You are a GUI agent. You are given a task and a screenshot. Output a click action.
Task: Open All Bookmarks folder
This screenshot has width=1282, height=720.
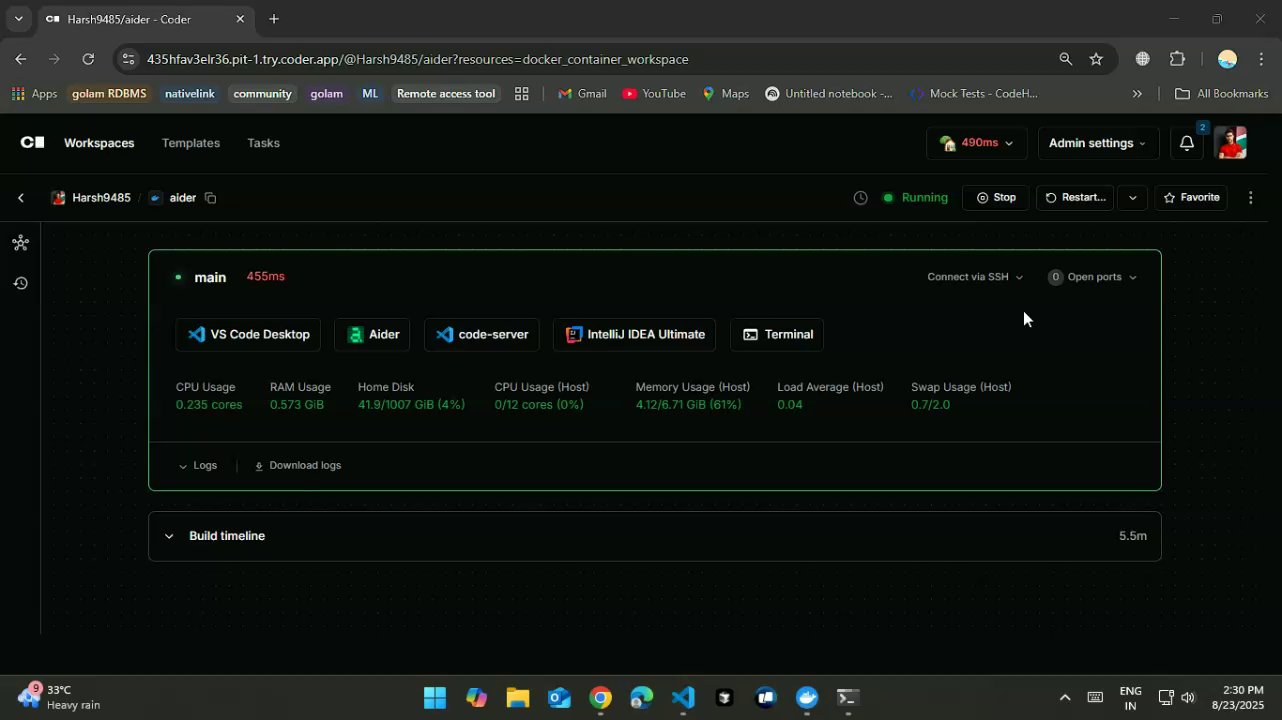click(1221, 94)
